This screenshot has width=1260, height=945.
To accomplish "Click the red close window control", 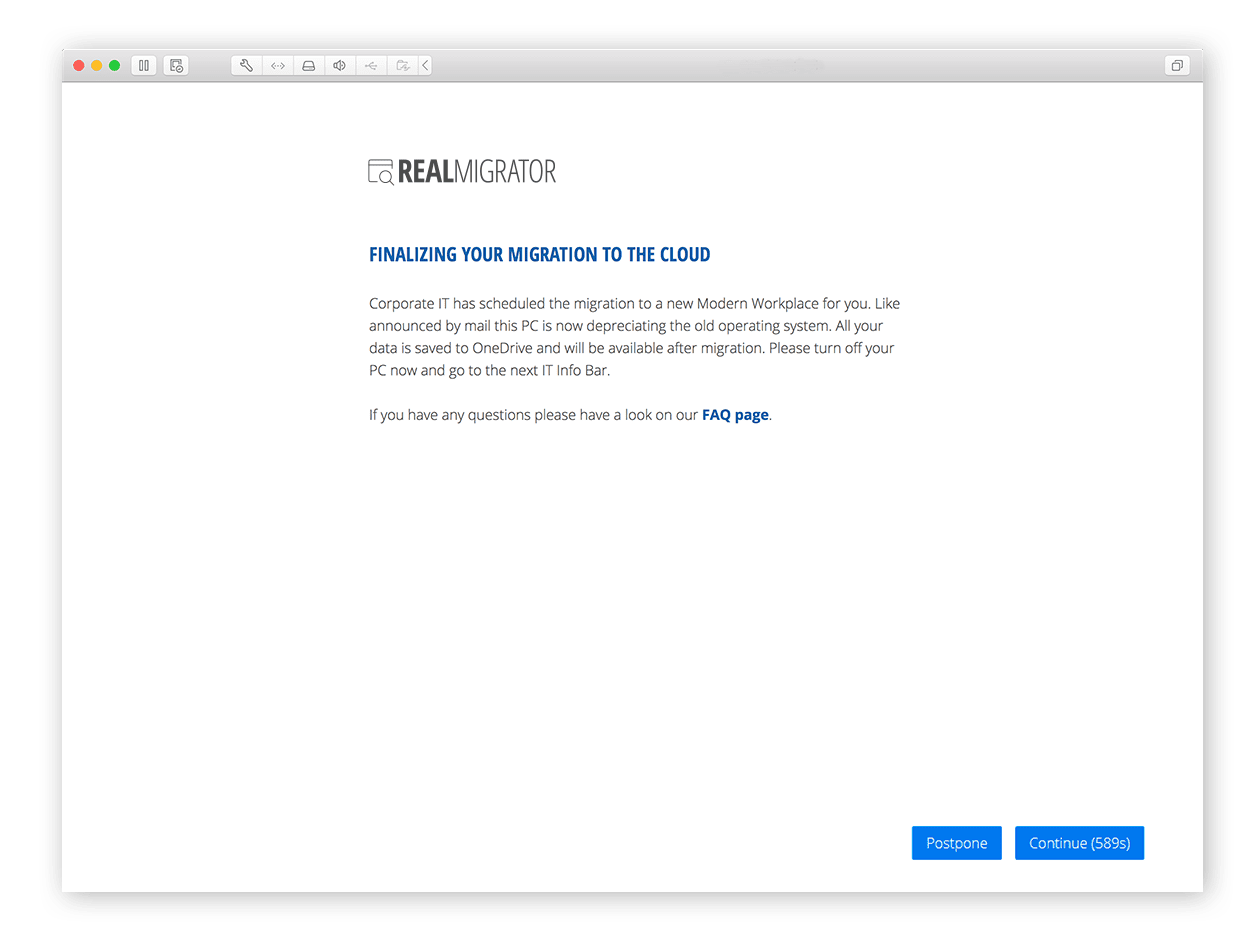I will tap(78, 64).
